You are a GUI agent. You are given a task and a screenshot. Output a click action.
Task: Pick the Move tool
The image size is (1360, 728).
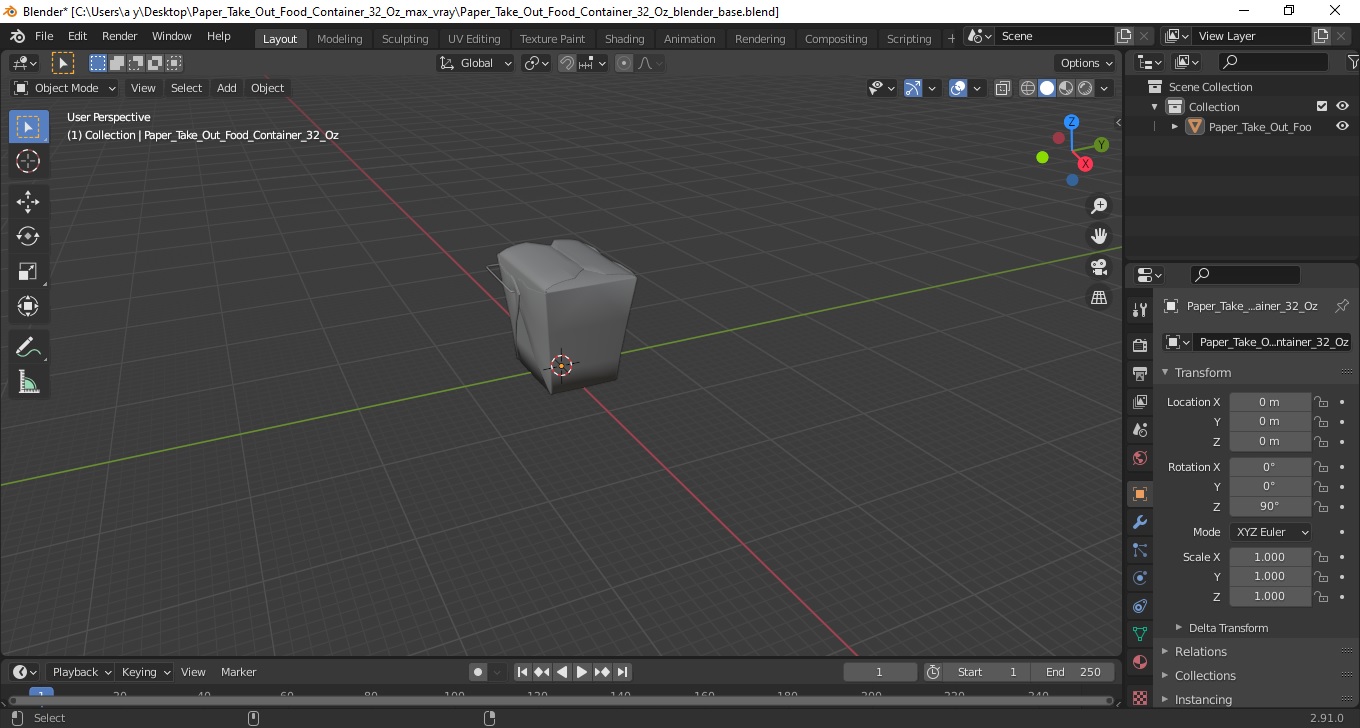pyautogui.click(x=28, y=202)
